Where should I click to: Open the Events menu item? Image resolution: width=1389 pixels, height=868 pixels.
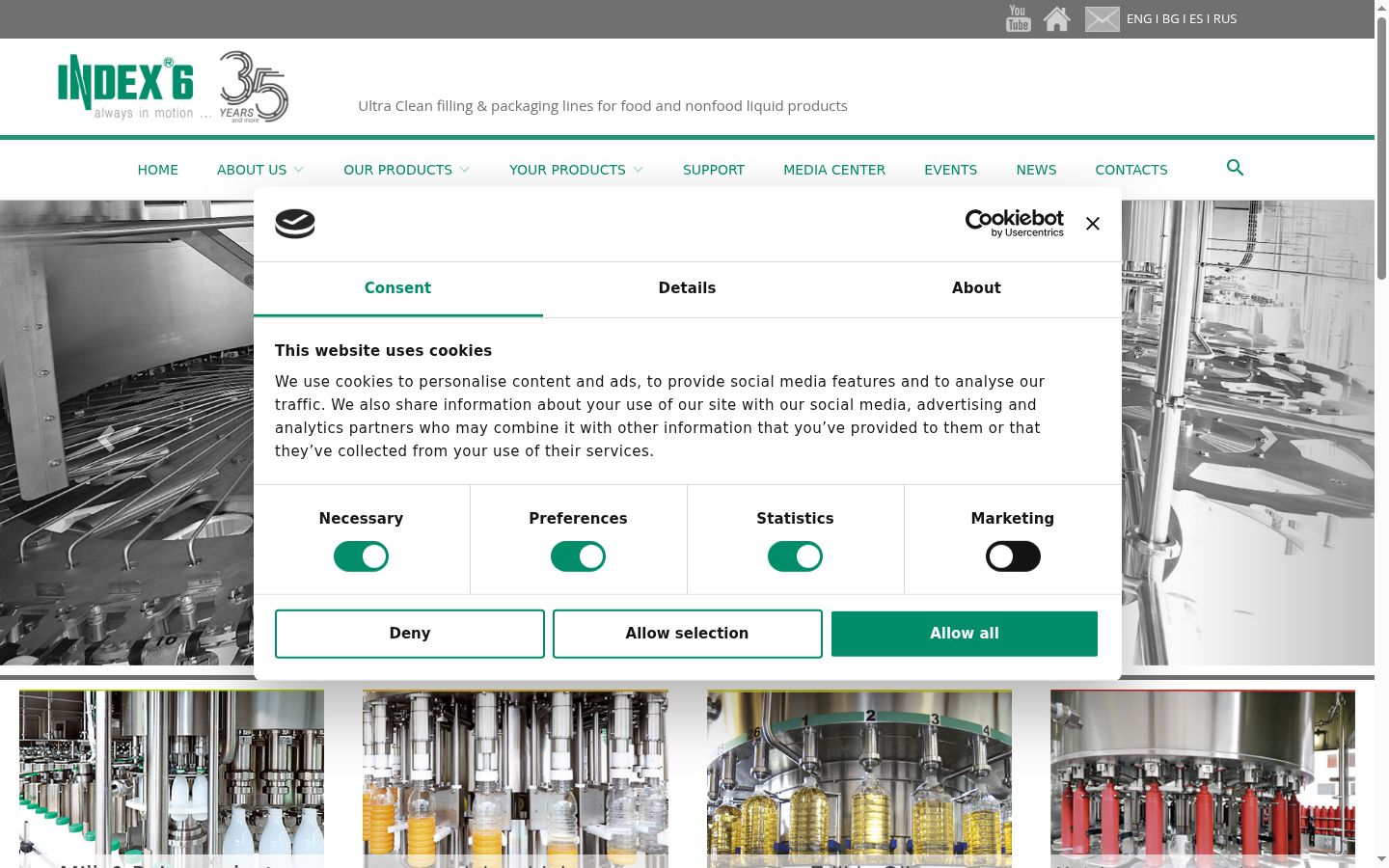click(950, 170)
